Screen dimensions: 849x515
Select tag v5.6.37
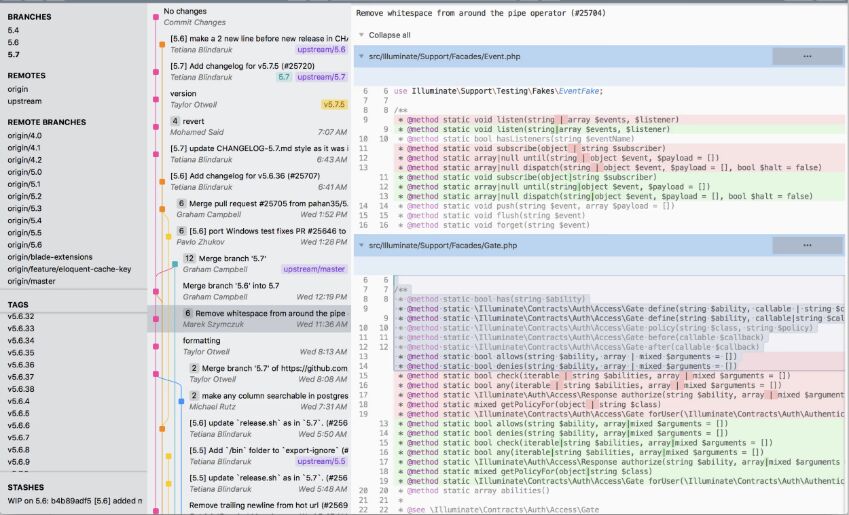tap(21, 377)
